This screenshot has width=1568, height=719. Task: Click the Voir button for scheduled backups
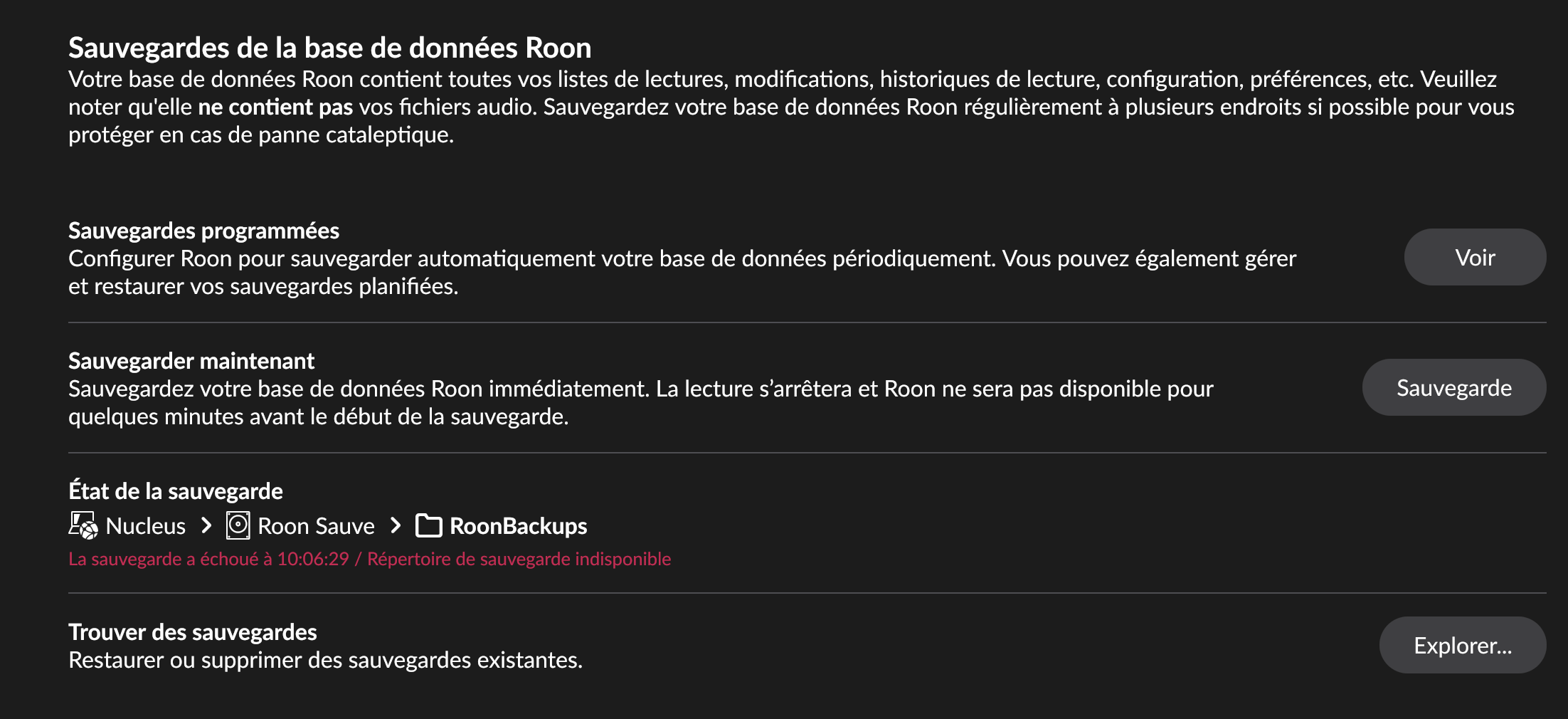(1474, 258)
